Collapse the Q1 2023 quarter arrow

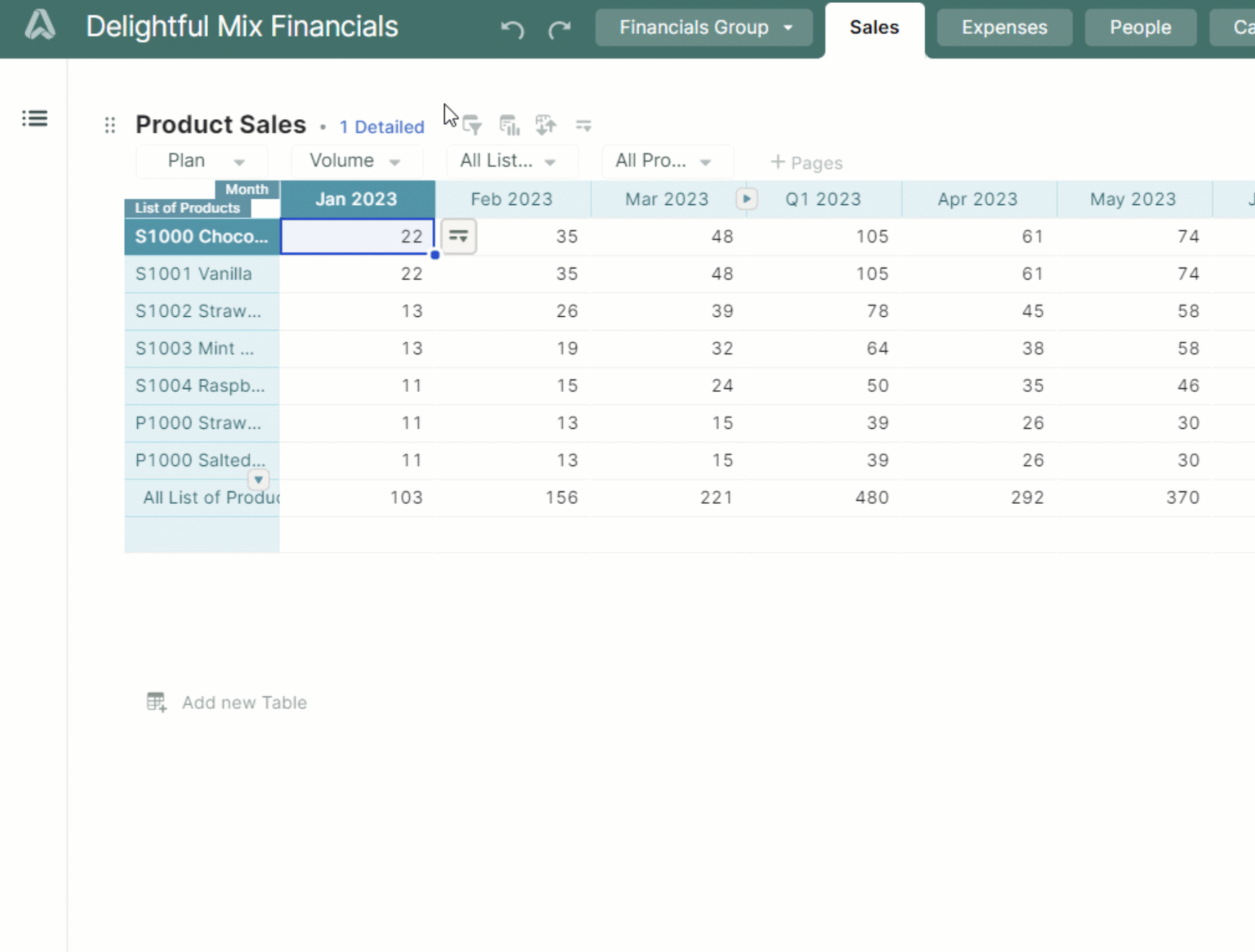(x=746, y=198)
